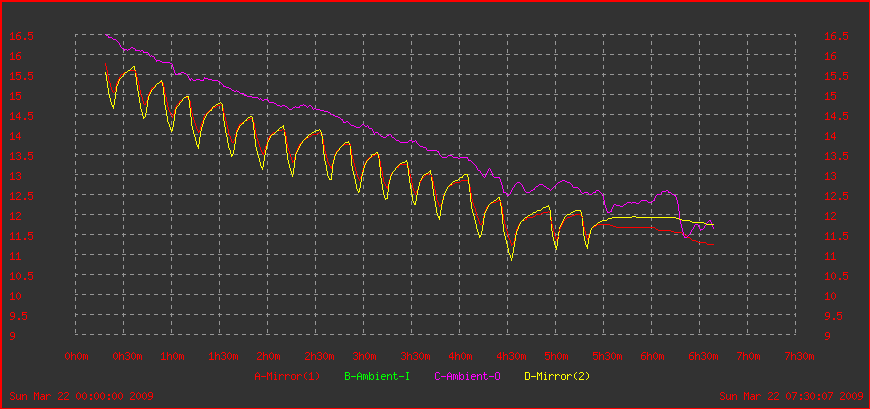Click the 6h30m time axis label

704,356
